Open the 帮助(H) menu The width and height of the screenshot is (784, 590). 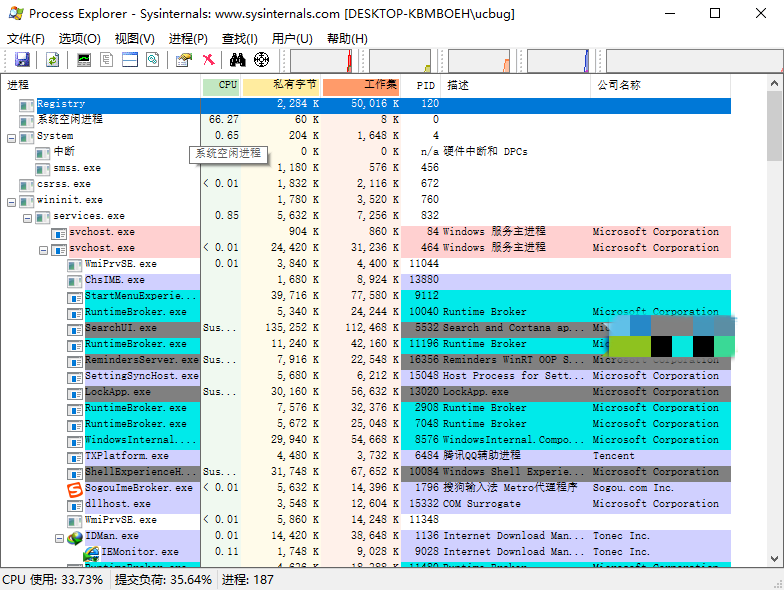(x=347, y=38)
